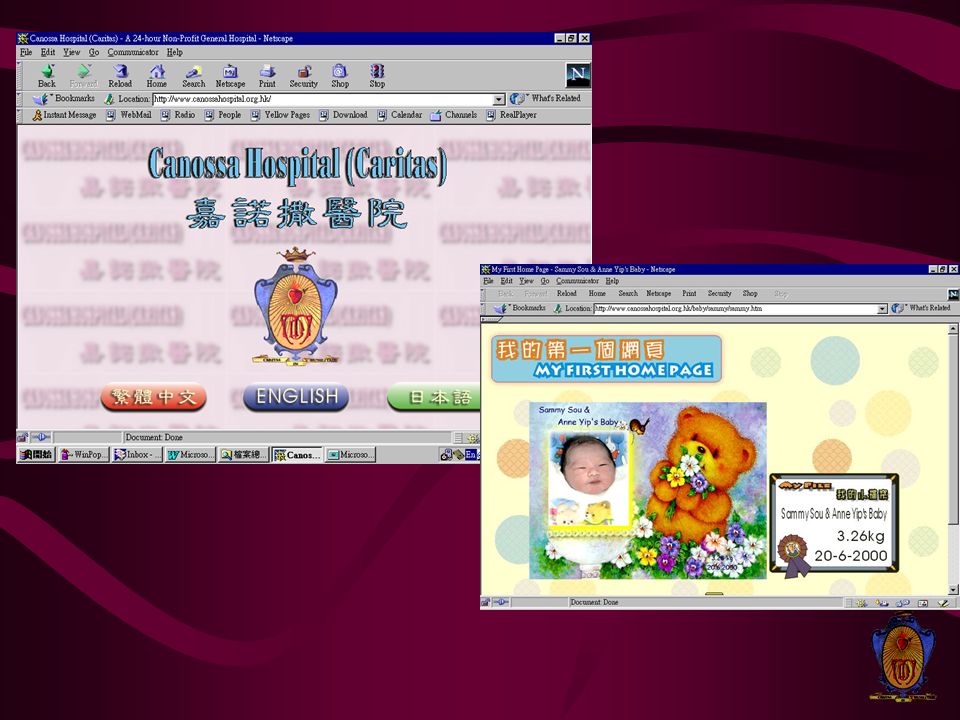
Task: Click What's Related in Canossa Hospital window
Action: coord(546,98)
